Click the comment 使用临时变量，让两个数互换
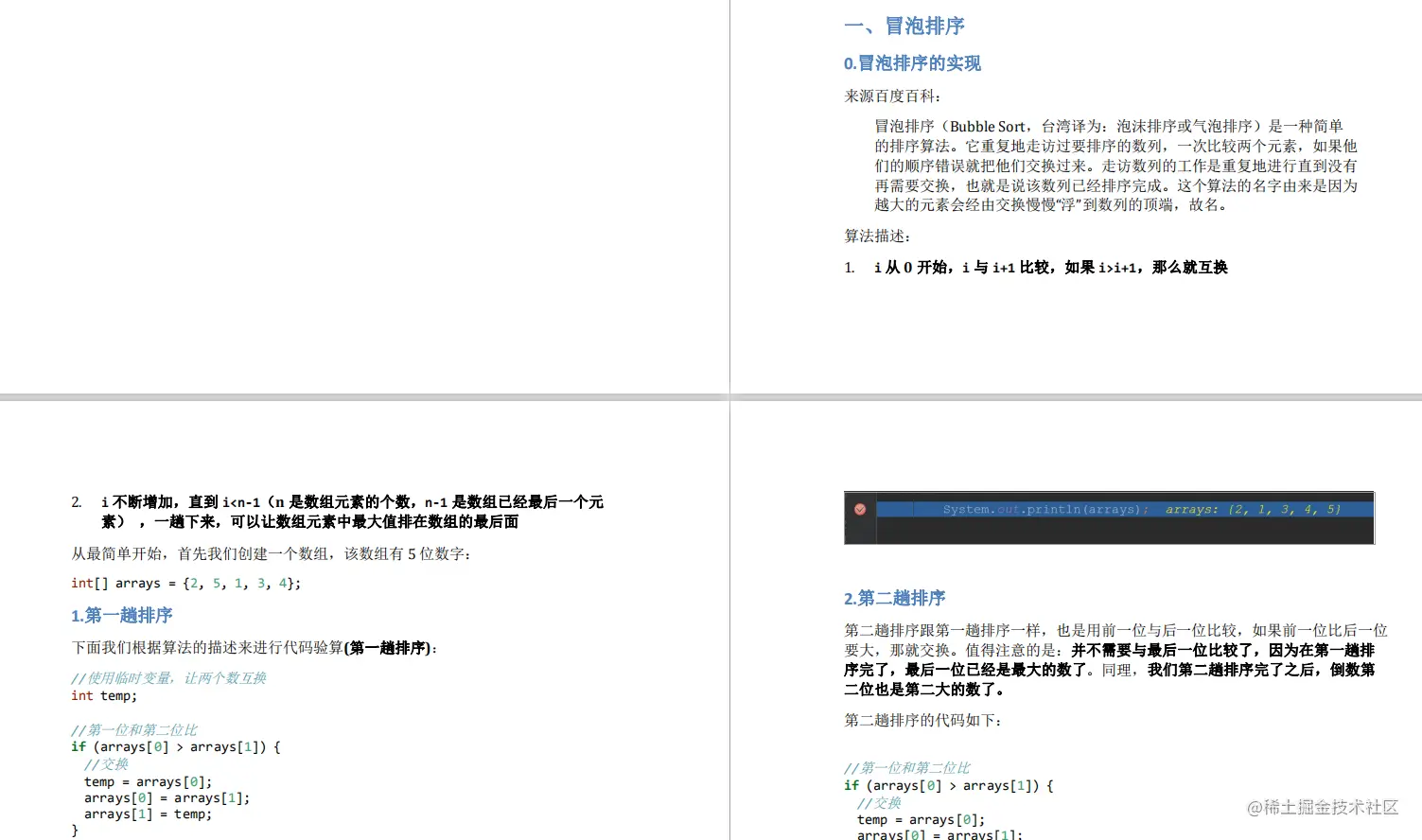This screenshot has width=1422, height=840. pyautogui.click(x=168, y=677)
